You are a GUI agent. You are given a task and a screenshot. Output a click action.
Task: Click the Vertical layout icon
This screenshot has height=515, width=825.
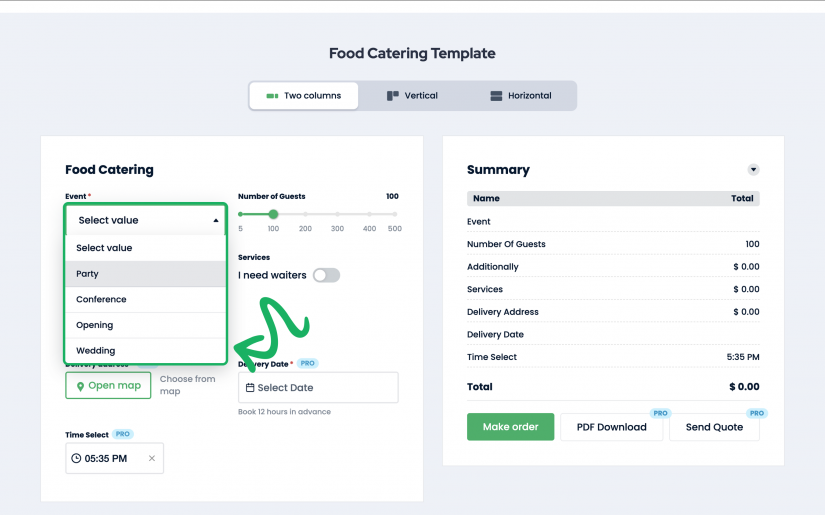tap(393, 96)
